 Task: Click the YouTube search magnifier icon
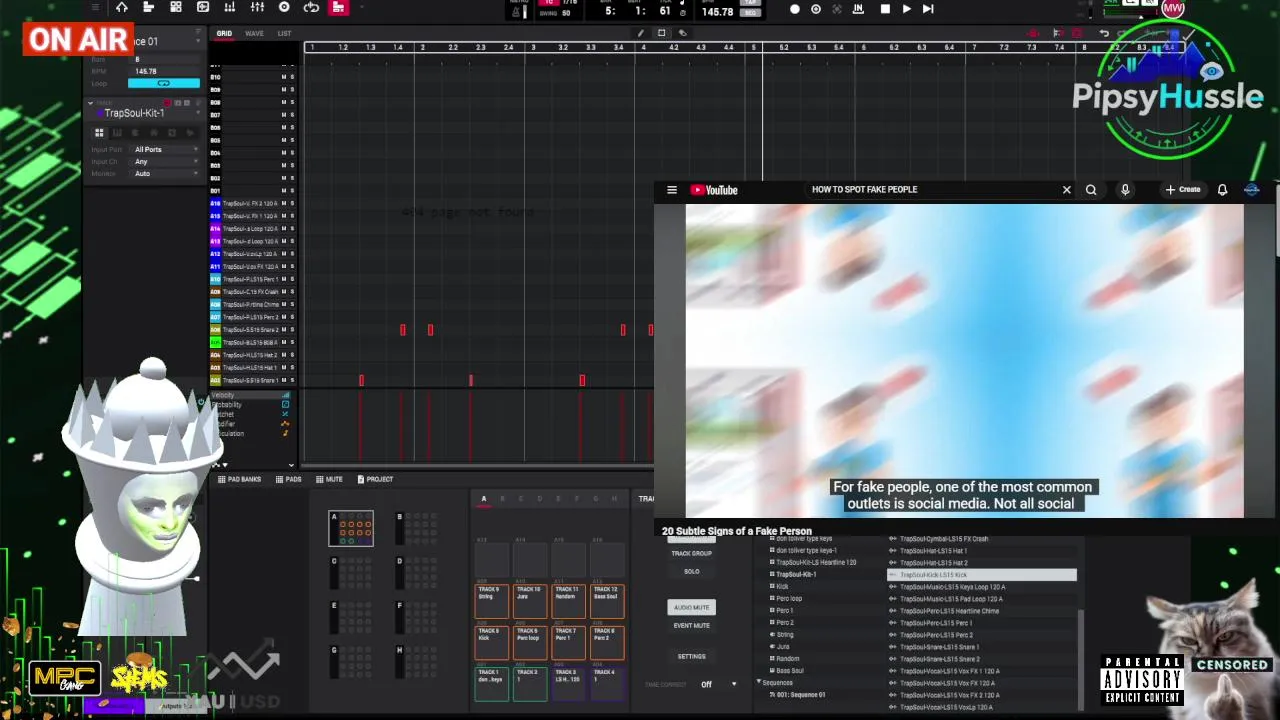(1091, 190)
